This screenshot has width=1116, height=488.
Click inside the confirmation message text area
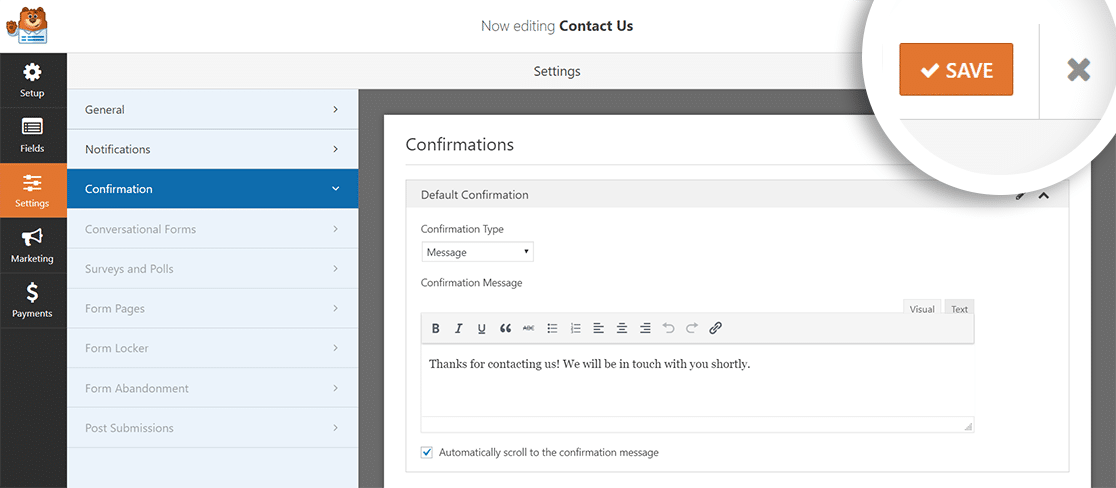697,381
